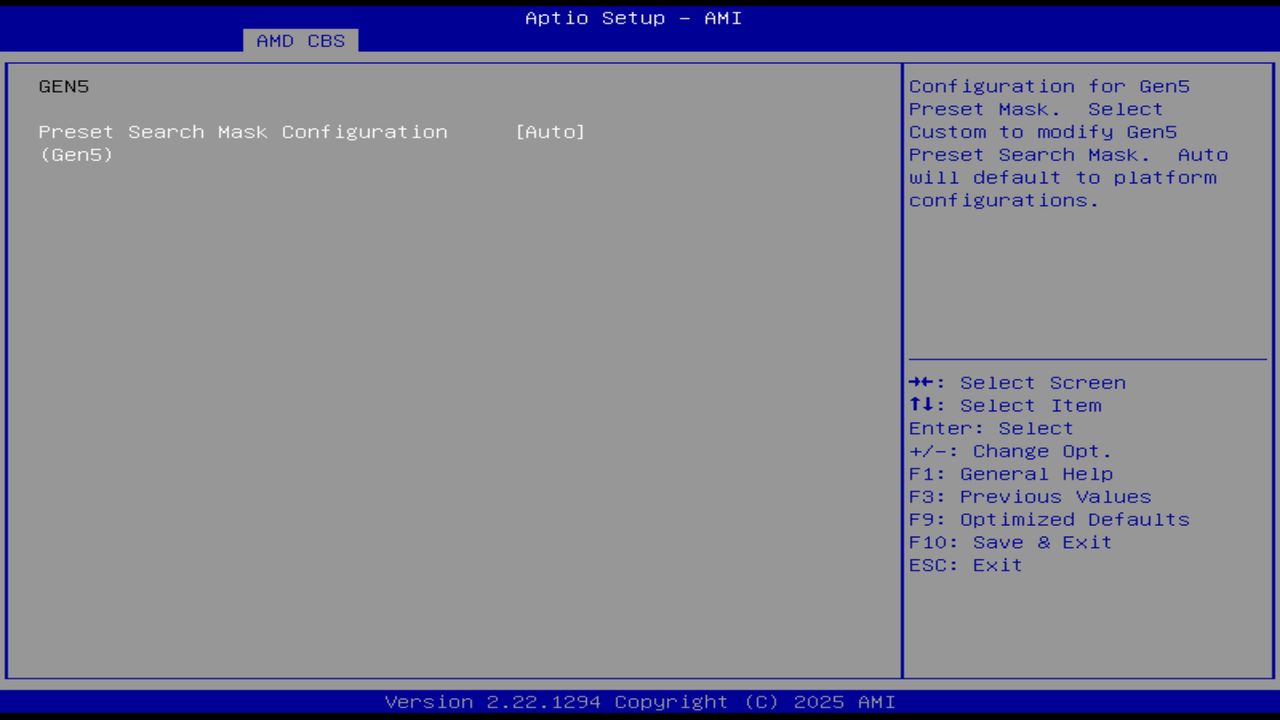
Task: Click the ESC: Exit legend entry
Action: (x=965, y=564)
